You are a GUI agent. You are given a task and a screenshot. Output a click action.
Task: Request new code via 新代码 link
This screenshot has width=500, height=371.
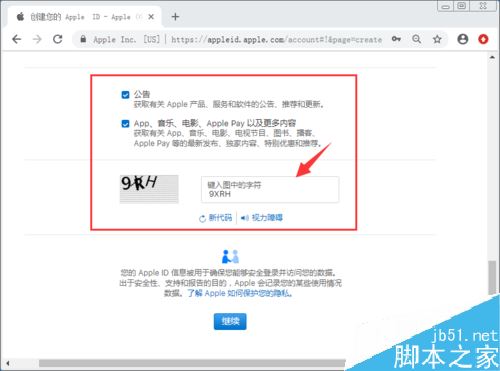click(215, 218)
